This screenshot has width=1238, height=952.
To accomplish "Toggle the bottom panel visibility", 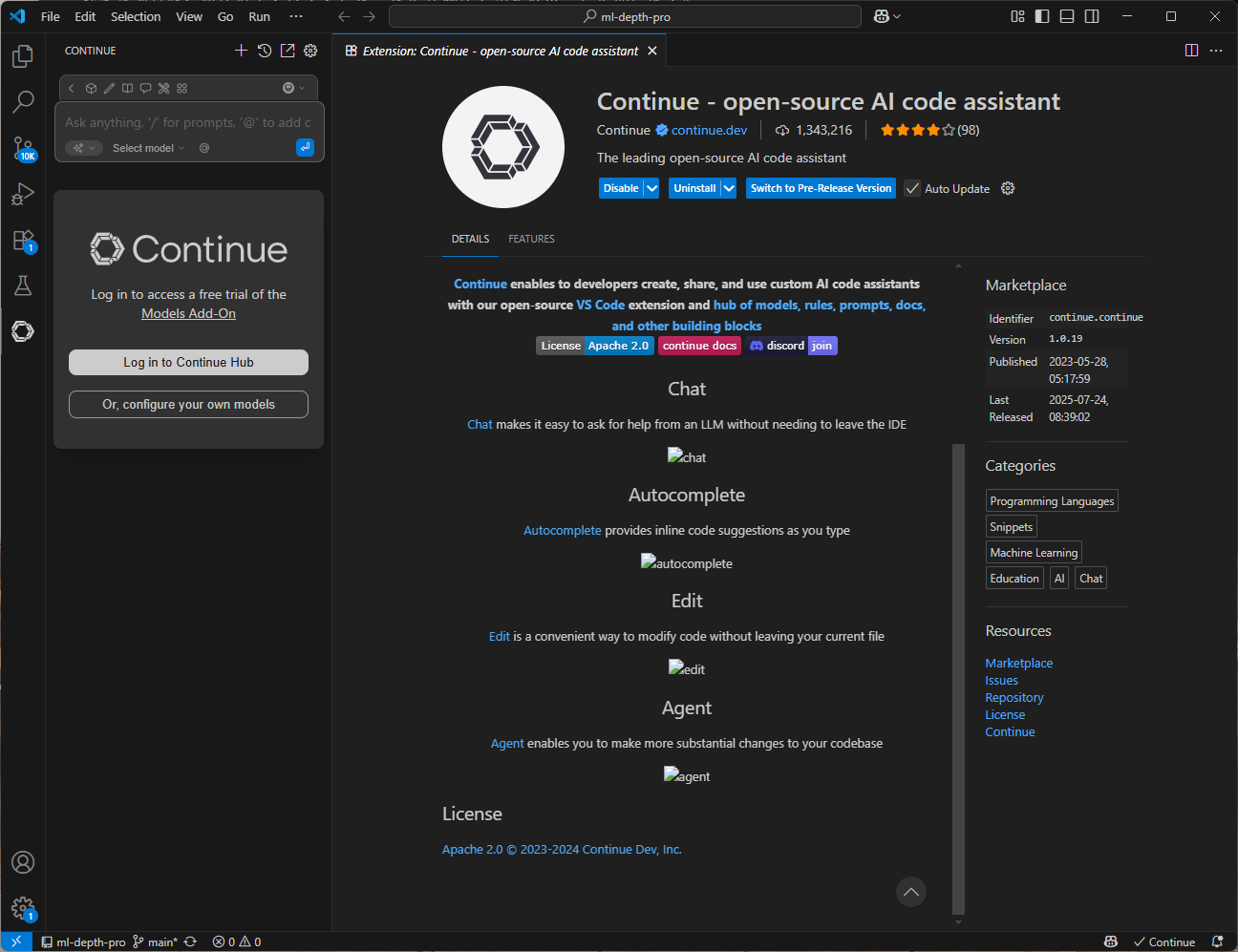I will tap(1067, 16).
